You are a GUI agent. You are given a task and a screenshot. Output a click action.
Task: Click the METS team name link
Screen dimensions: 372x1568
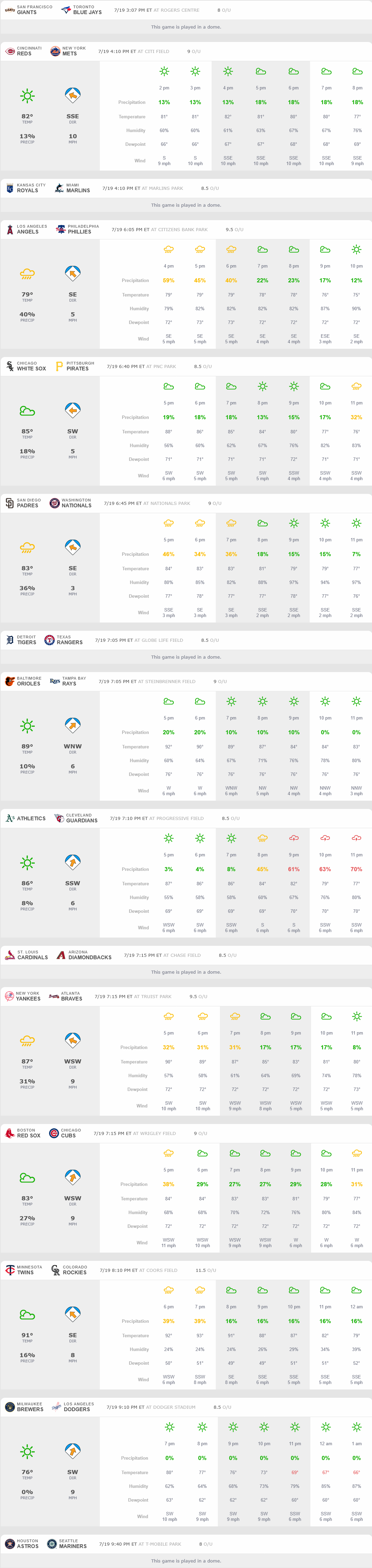click(x=70, y=54)
